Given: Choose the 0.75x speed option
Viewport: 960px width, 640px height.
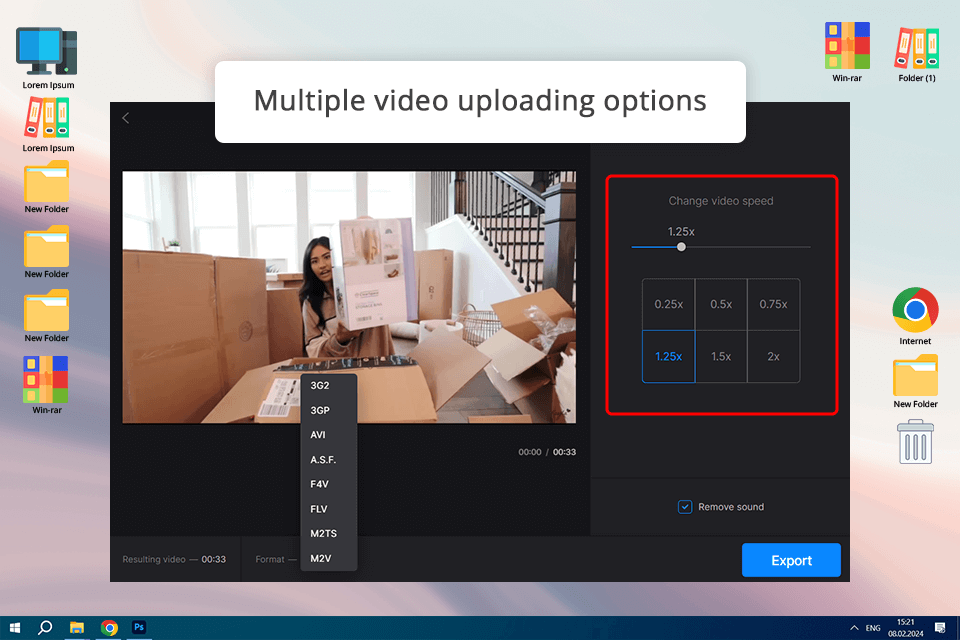Looking at the screenshot, I should coord(773,304).
